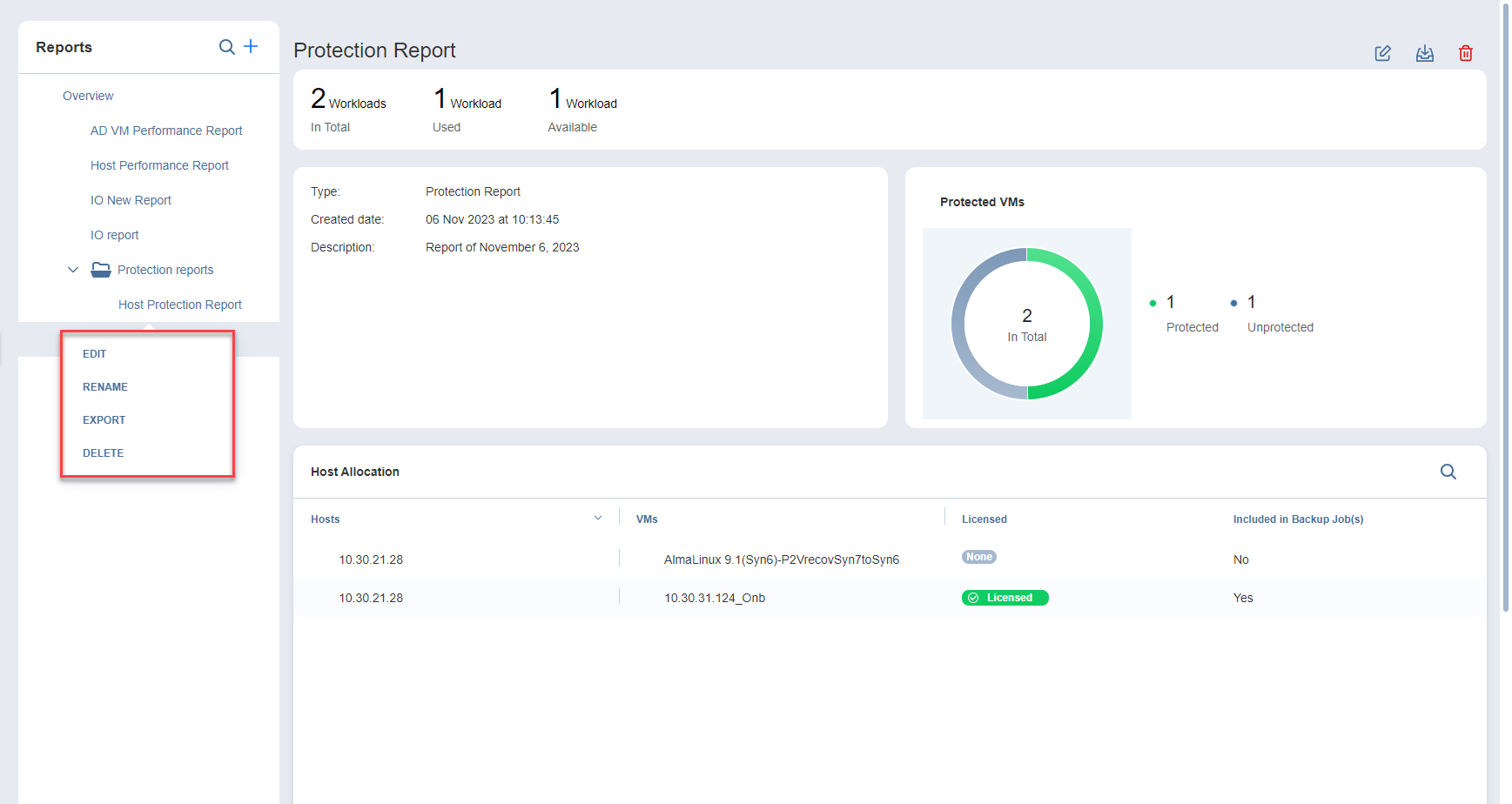Click the export download icon at top right
Viewport: 1512px width, 804px height.
[1424, 54]
